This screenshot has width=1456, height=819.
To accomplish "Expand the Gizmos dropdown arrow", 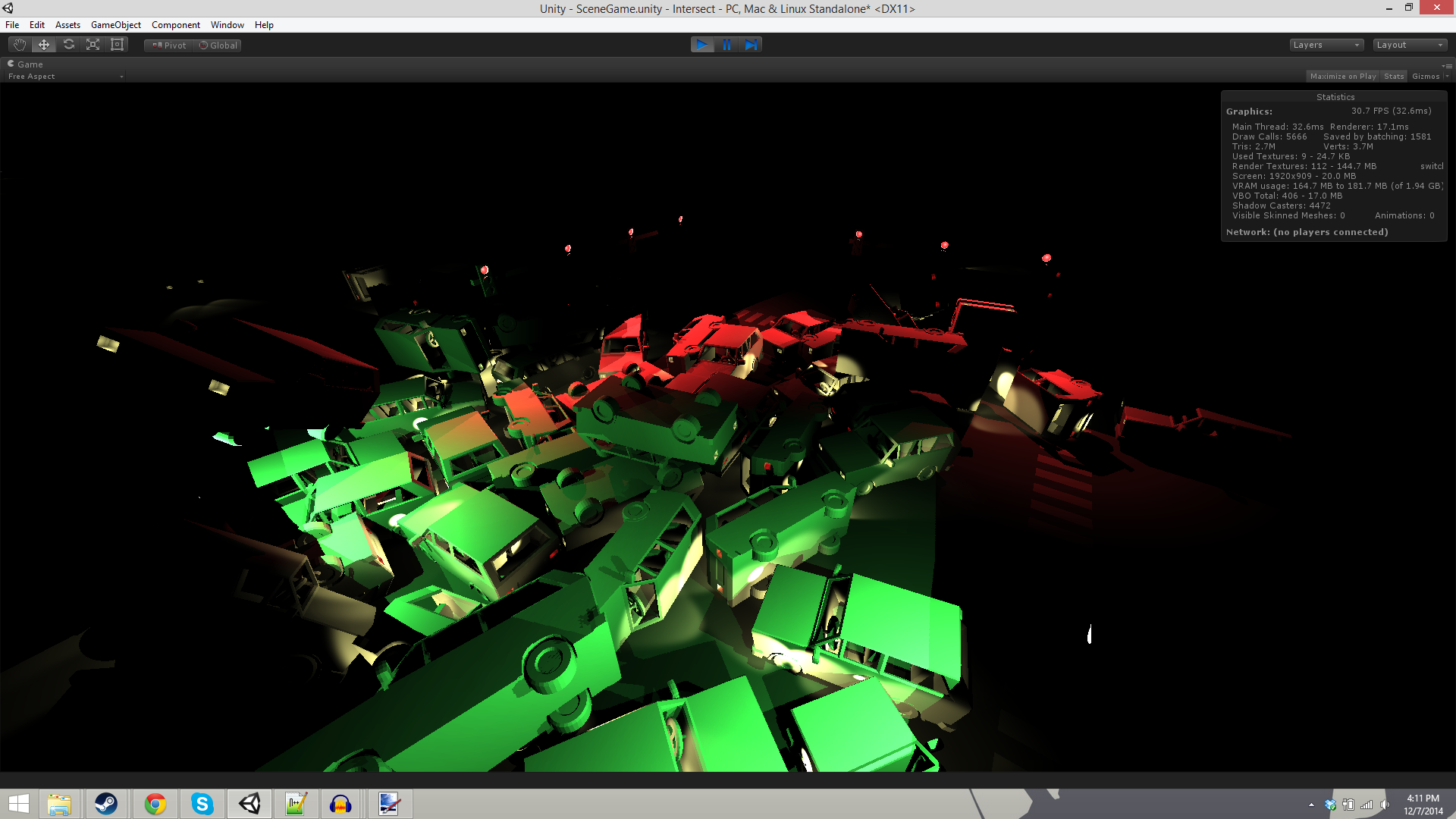I will pos(1447,77).
